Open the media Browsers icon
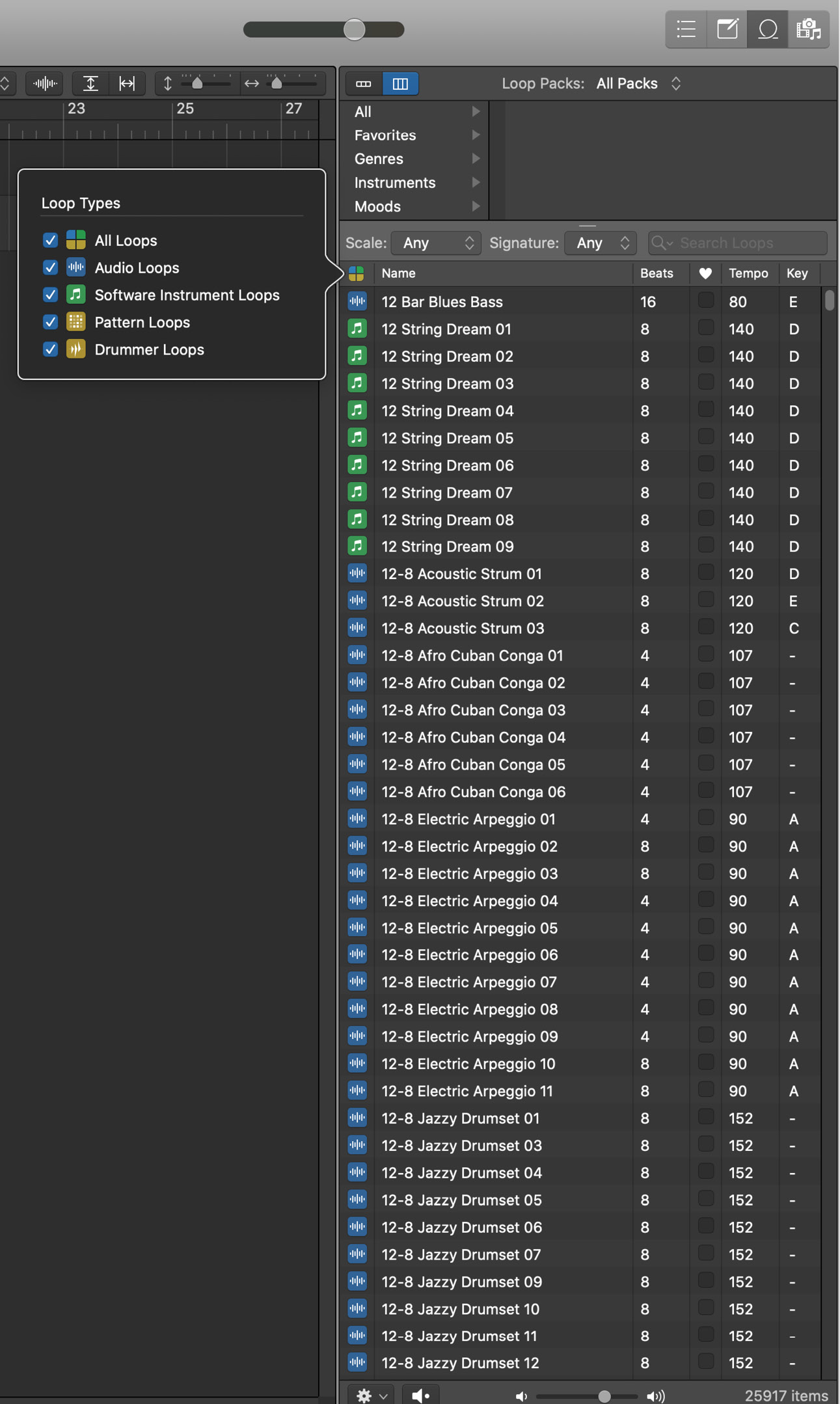 (x=809, y=29)
